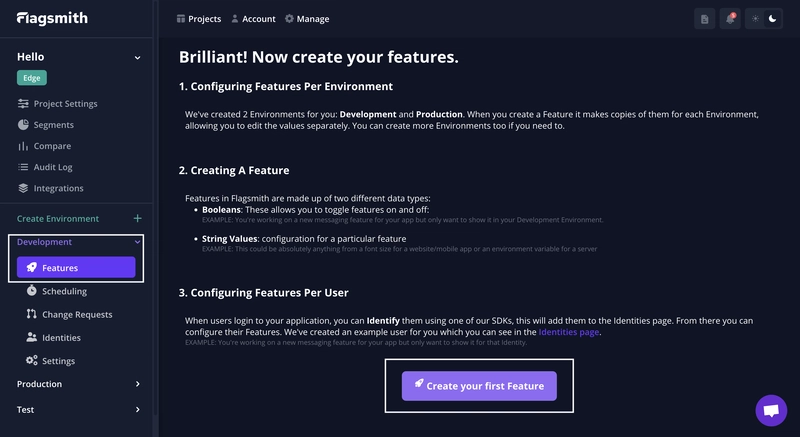
Task: Click Create your first Feature button
Action: [x=479, y=386]
